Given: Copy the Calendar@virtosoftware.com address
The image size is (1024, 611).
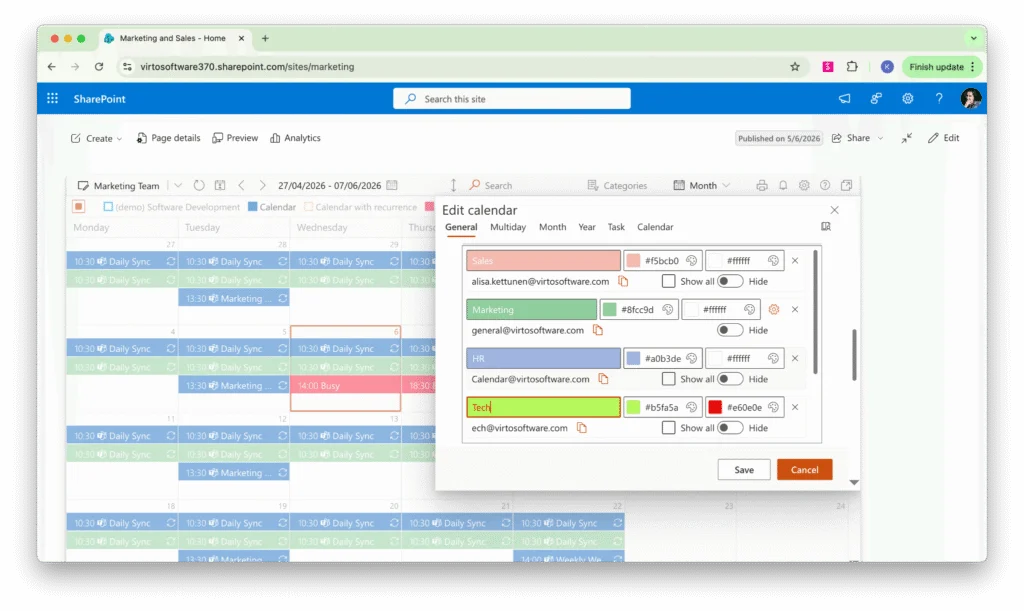Looking at the screenshot, I should point(603,379).
